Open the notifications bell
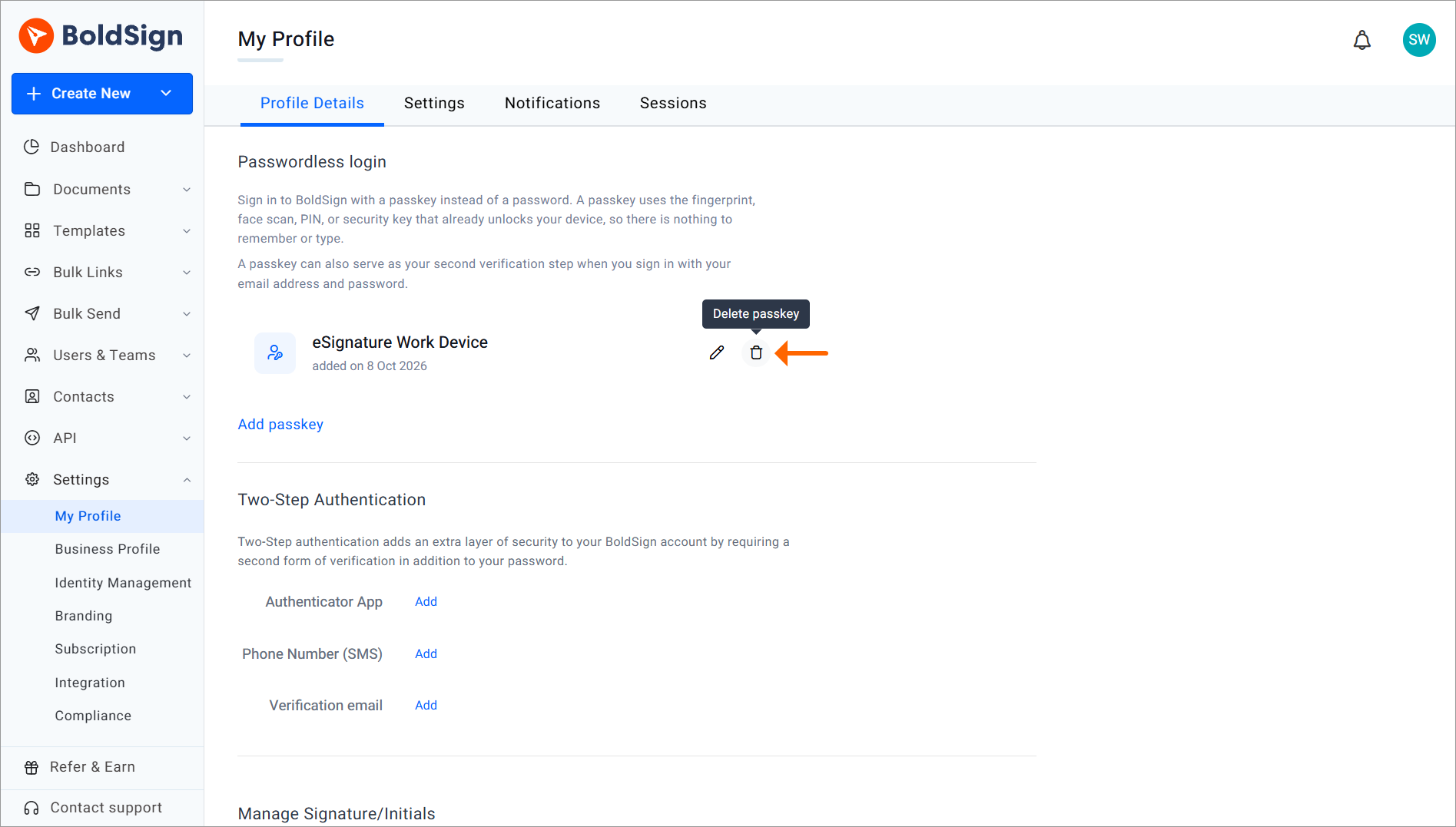Image resolution: width=1456 pixels, height=827 pixels. click(1361, 40)
